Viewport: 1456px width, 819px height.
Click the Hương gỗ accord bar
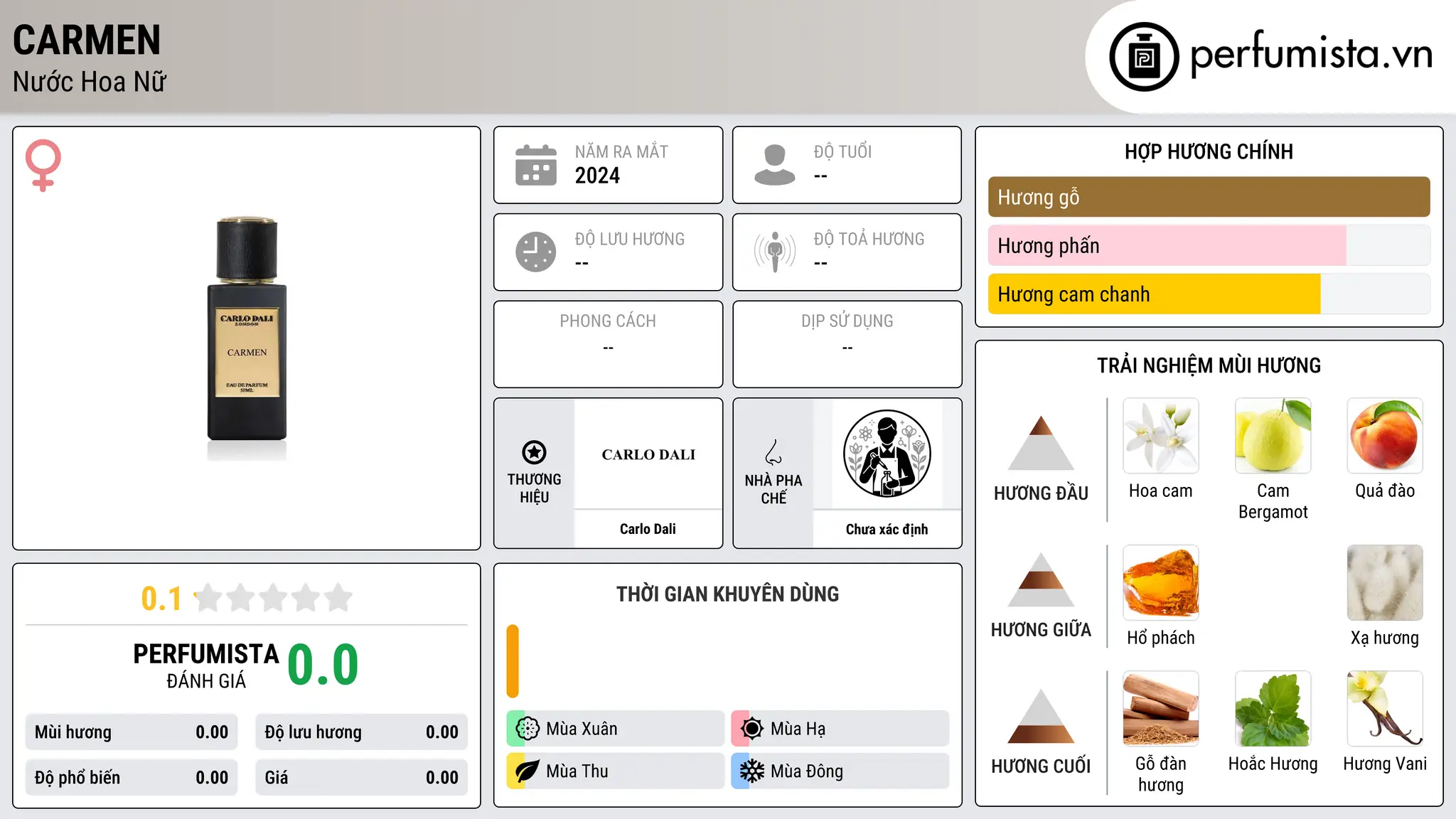(x=1209, y=197)
